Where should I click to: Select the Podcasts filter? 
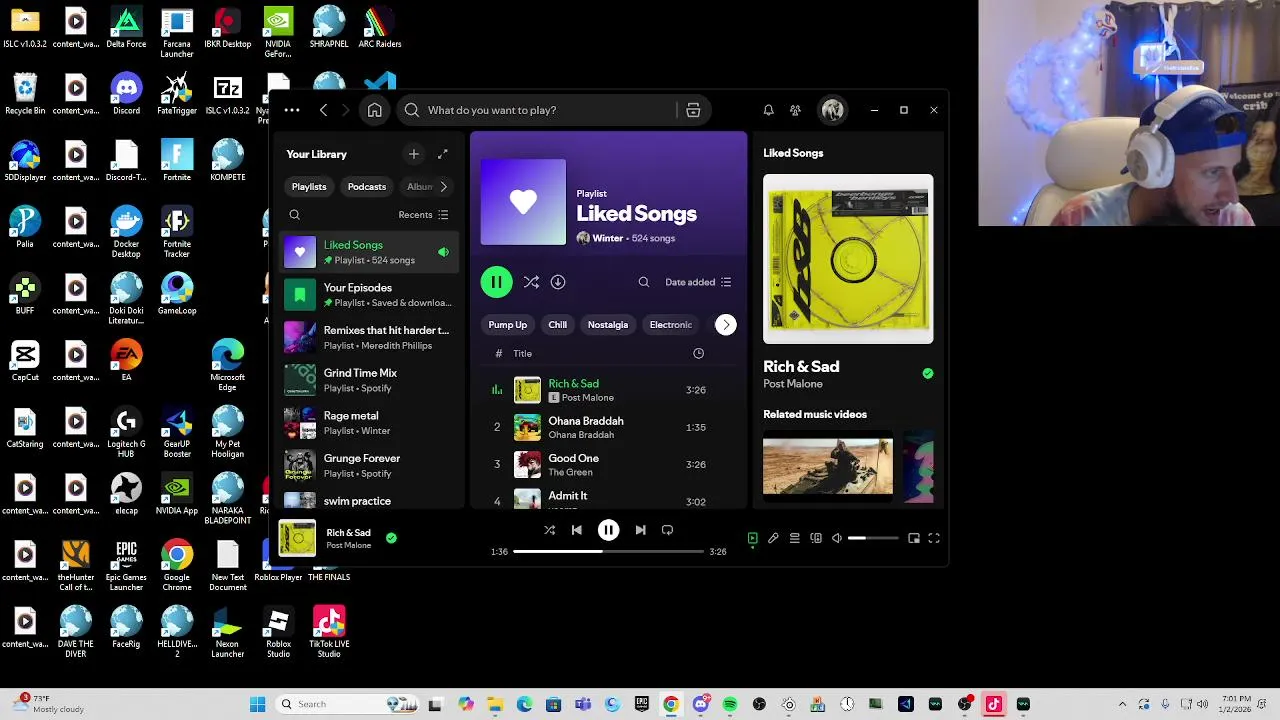point(367,187)
